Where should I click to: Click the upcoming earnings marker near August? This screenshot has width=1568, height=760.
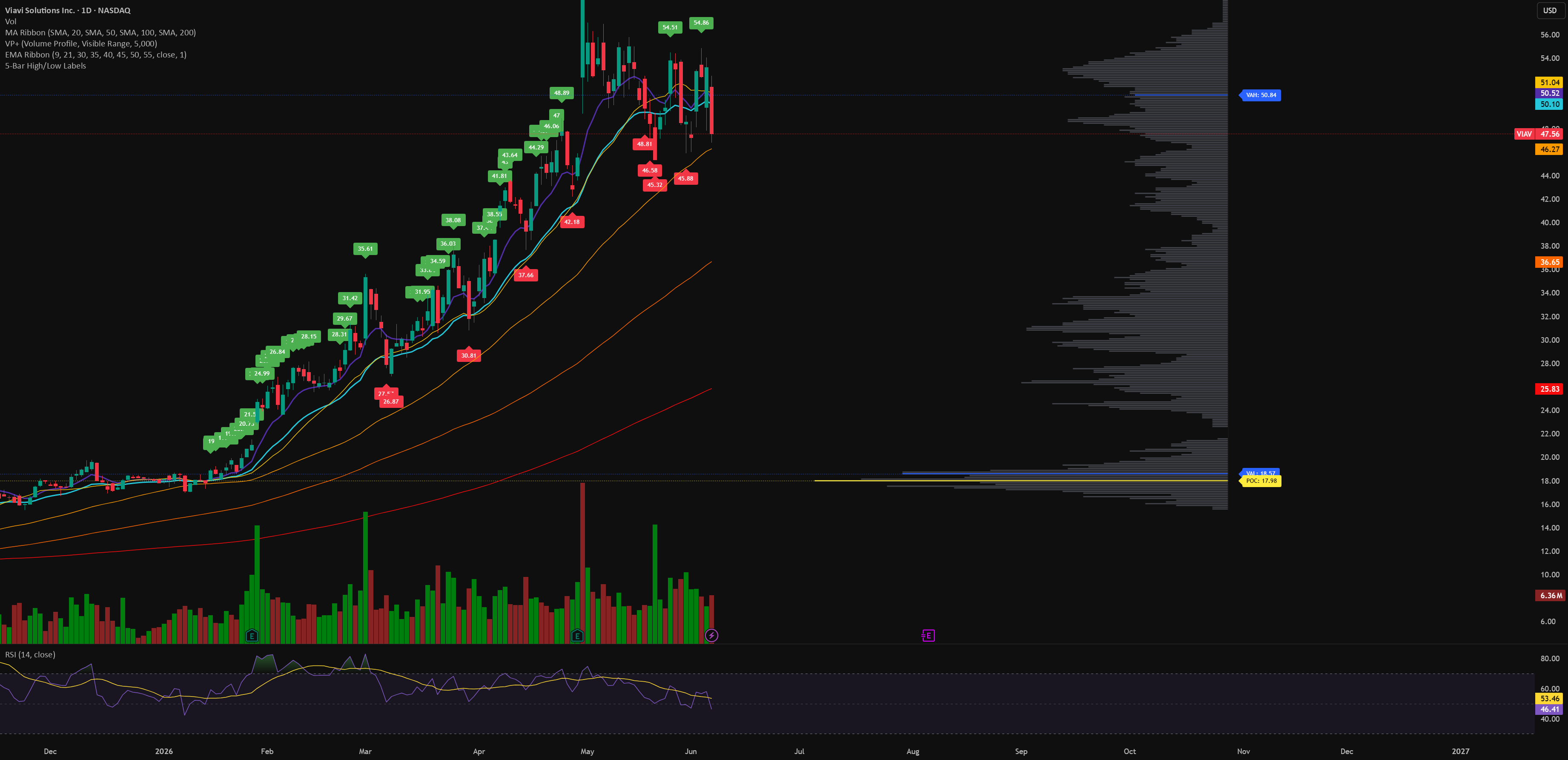point(928,636)
